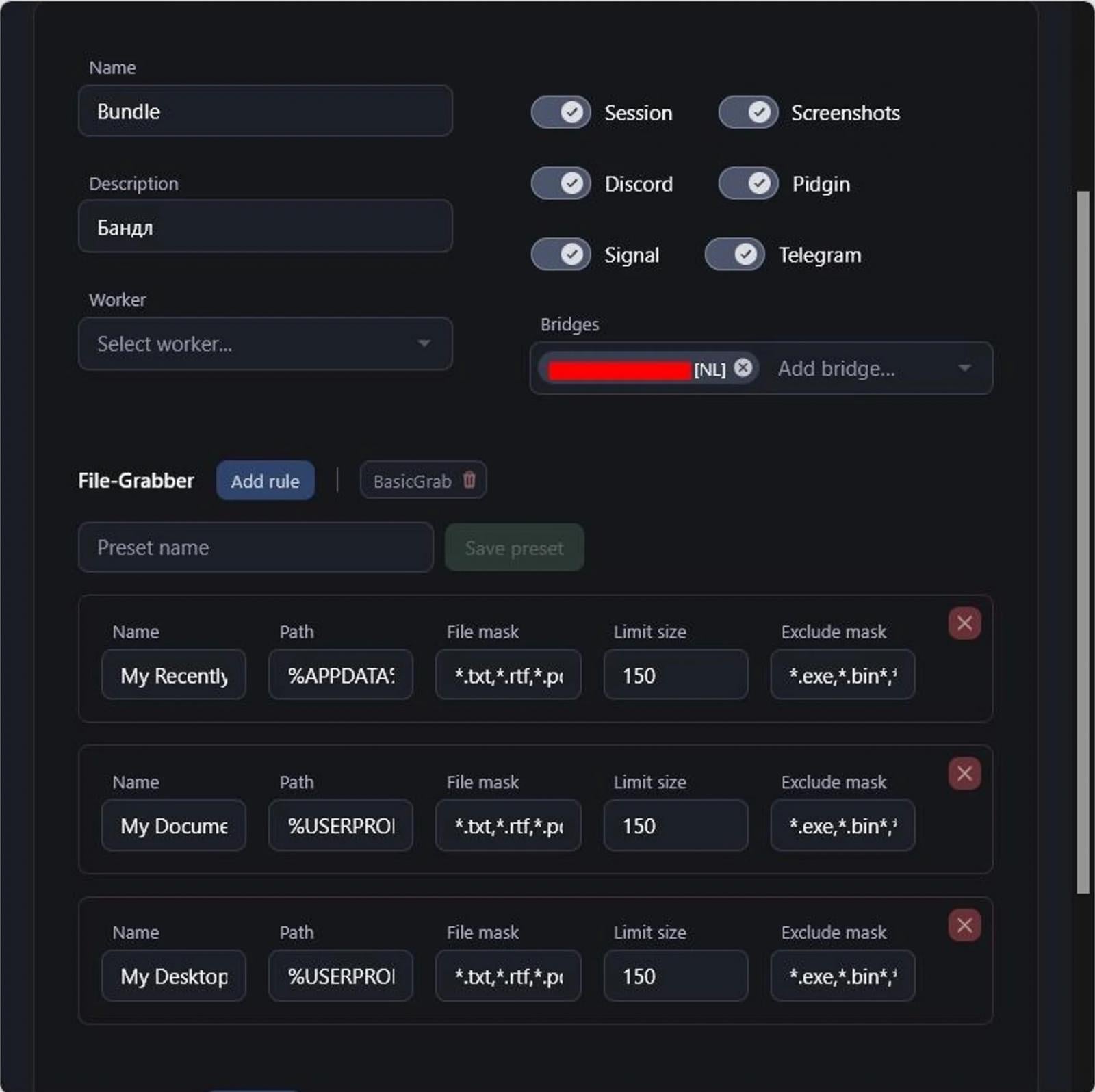This screenshot has width=1095, height=1092.
Task: Click the Add rule button
Action: click(265, 481)
